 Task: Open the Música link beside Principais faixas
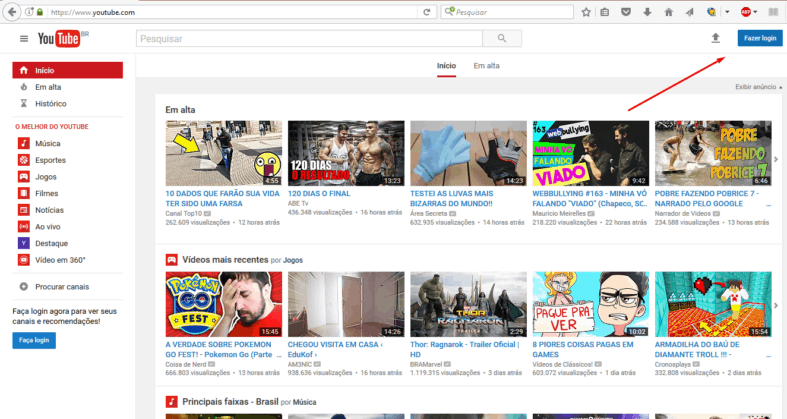304,402
